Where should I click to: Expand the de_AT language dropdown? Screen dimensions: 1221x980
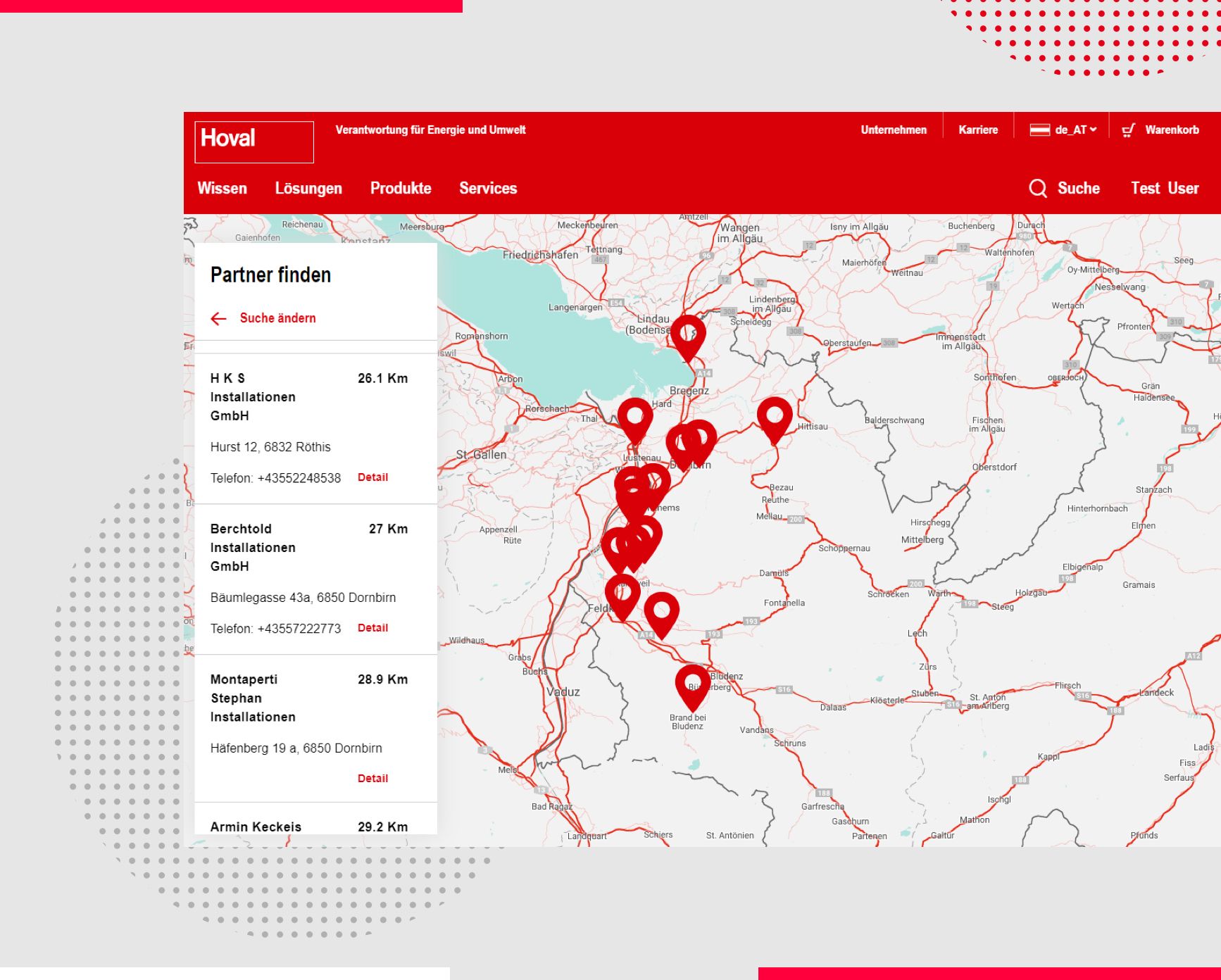point(1075,130)
